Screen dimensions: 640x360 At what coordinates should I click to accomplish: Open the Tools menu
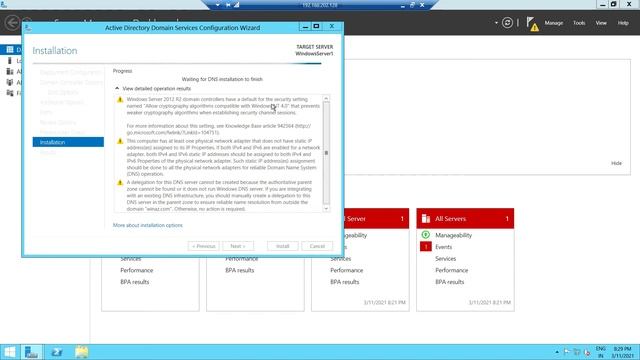tap(579, 23)
